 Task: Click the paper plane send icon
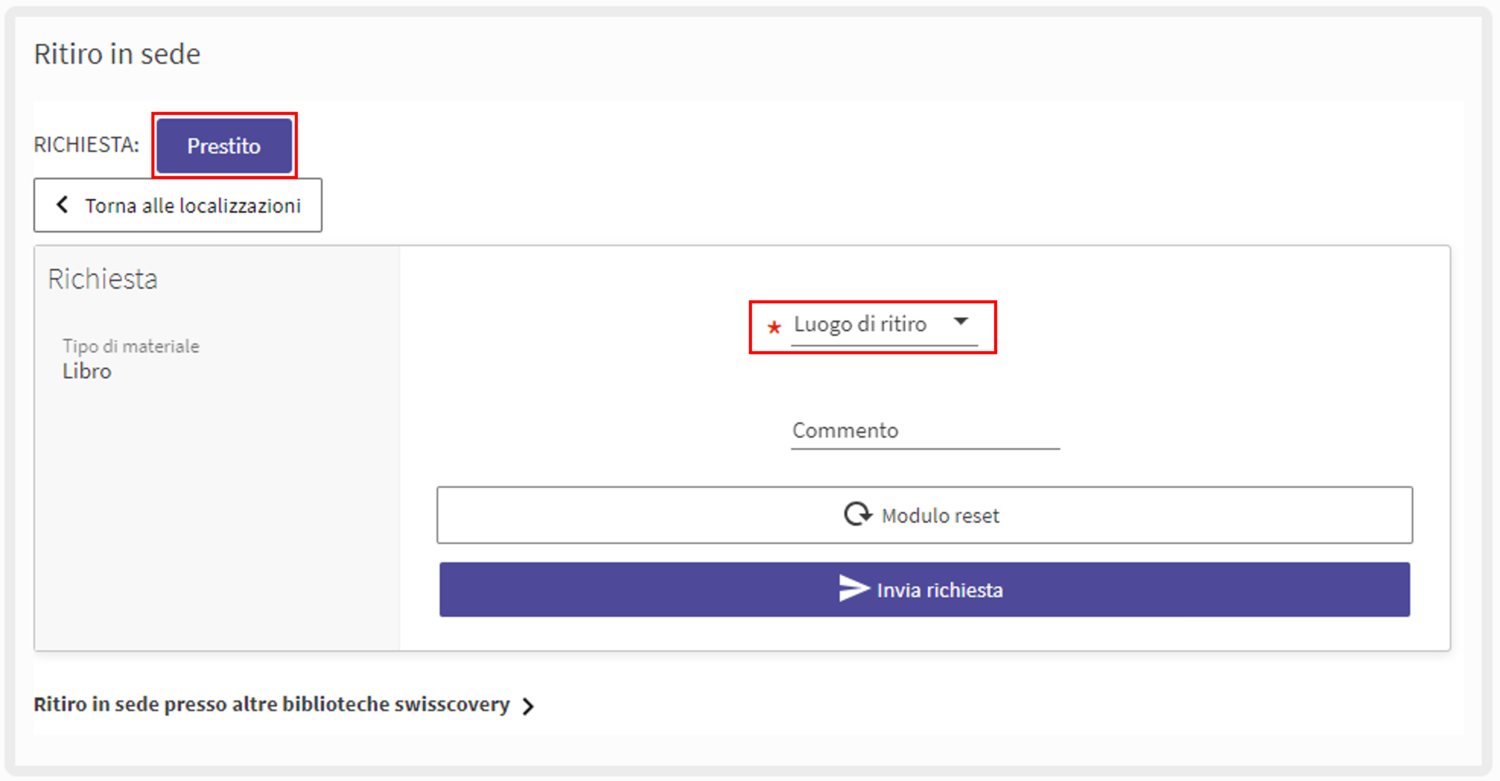[853, 589]
